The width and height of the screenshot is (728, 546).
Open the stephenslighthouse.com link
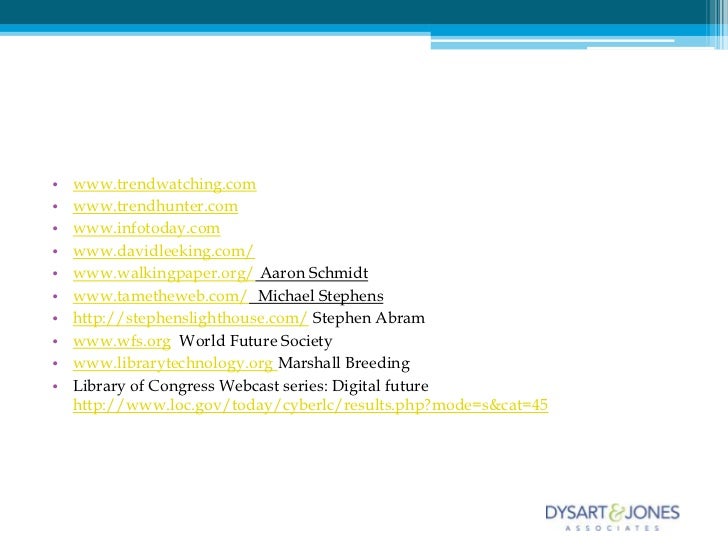(190, 318)
